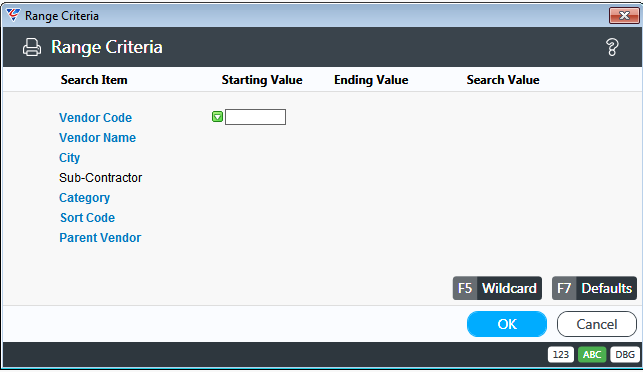Click the app logo in the title bar
Viewport: 643px width, 372px height.
pyautogui.click(x=13, y=16)
